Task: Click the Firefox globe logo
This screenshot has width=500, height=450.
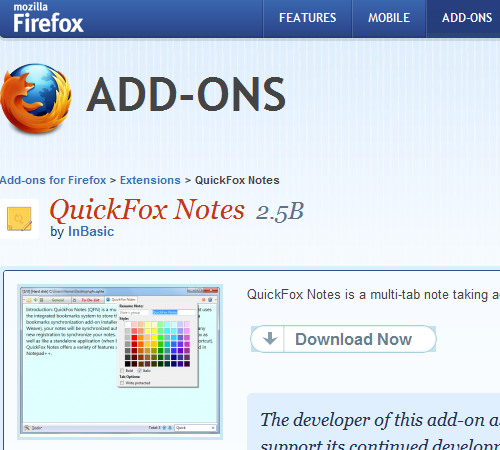Action: pyautogui.click(x=36, y=99)
